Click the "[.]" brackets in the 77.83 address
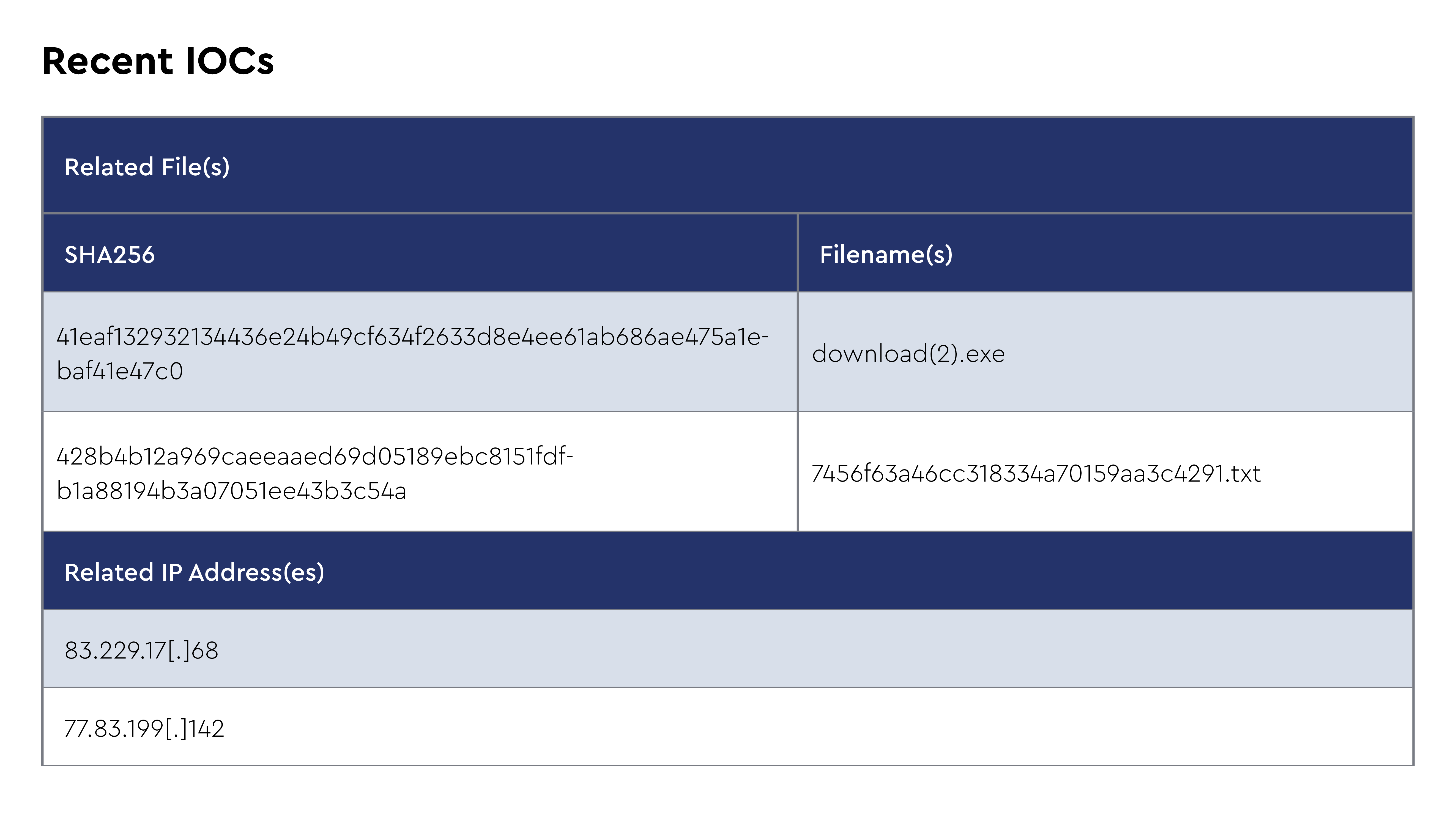Screen dimensions: 1456x814 (176, 729)
